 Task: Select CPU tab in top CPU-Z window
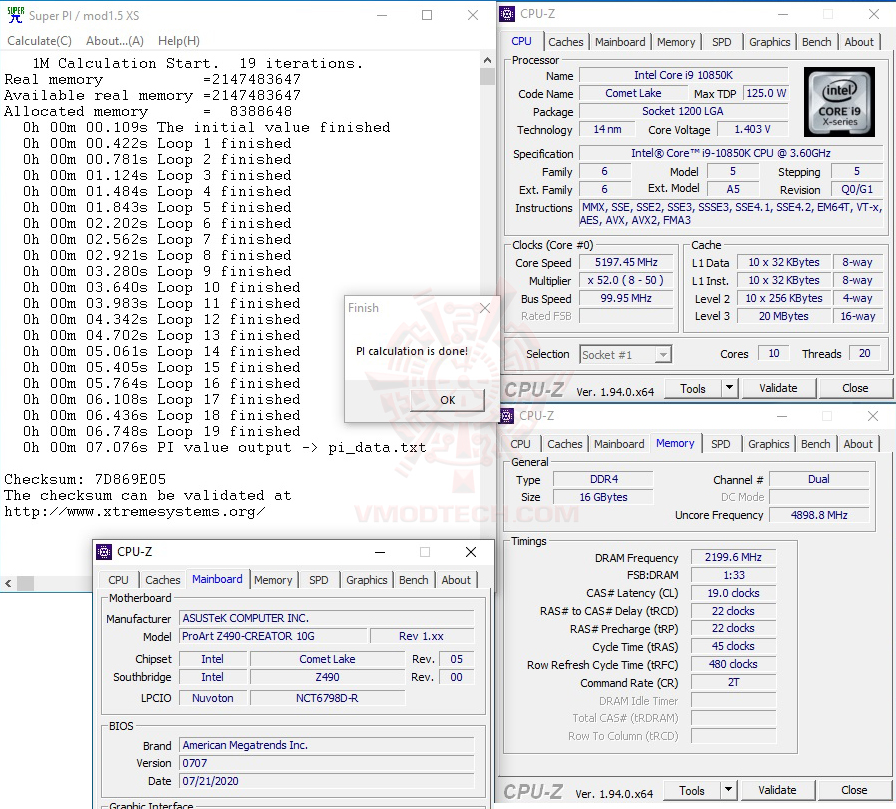tap(521, 41)
